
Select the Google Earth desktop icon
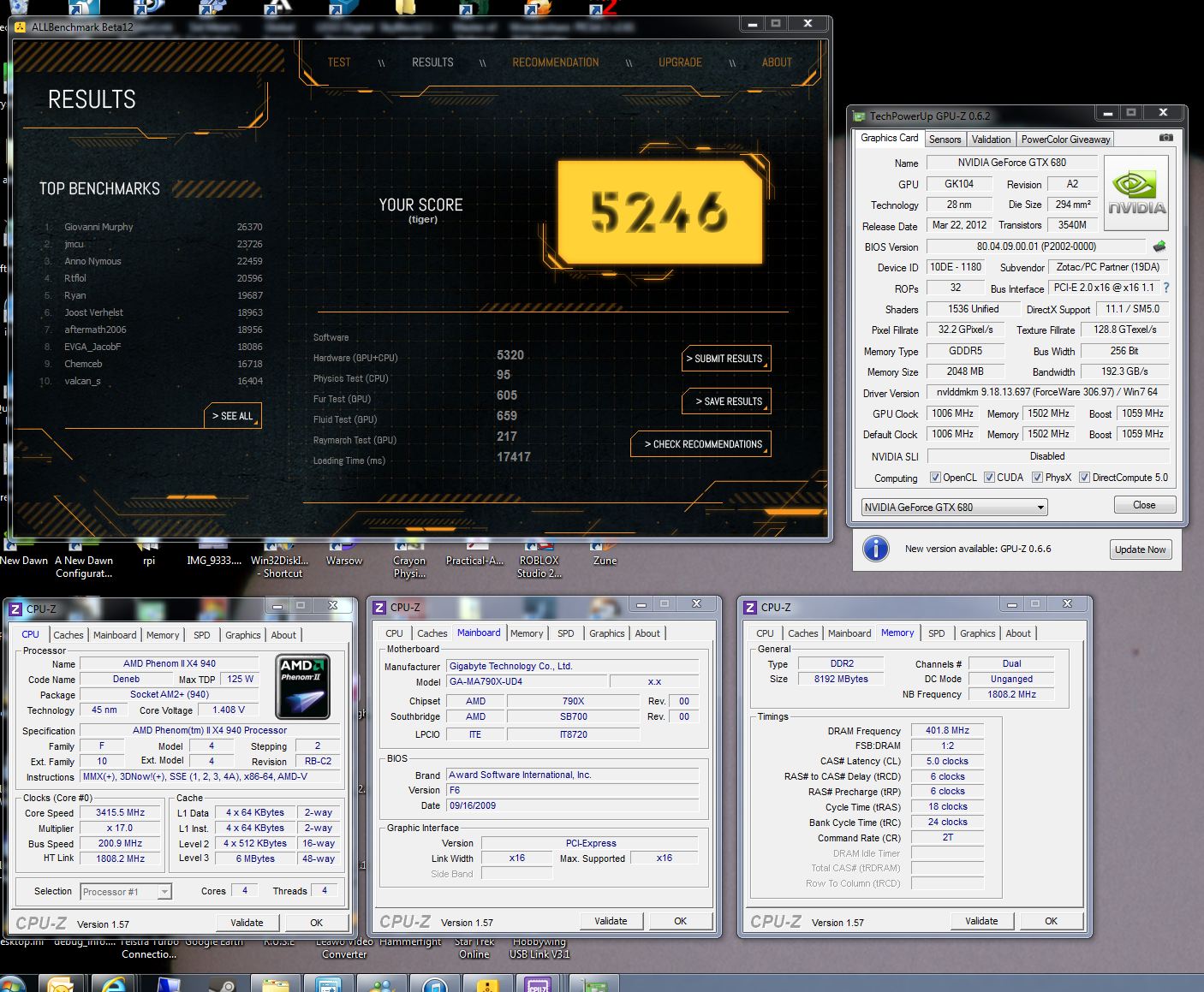tap(214, 942)
